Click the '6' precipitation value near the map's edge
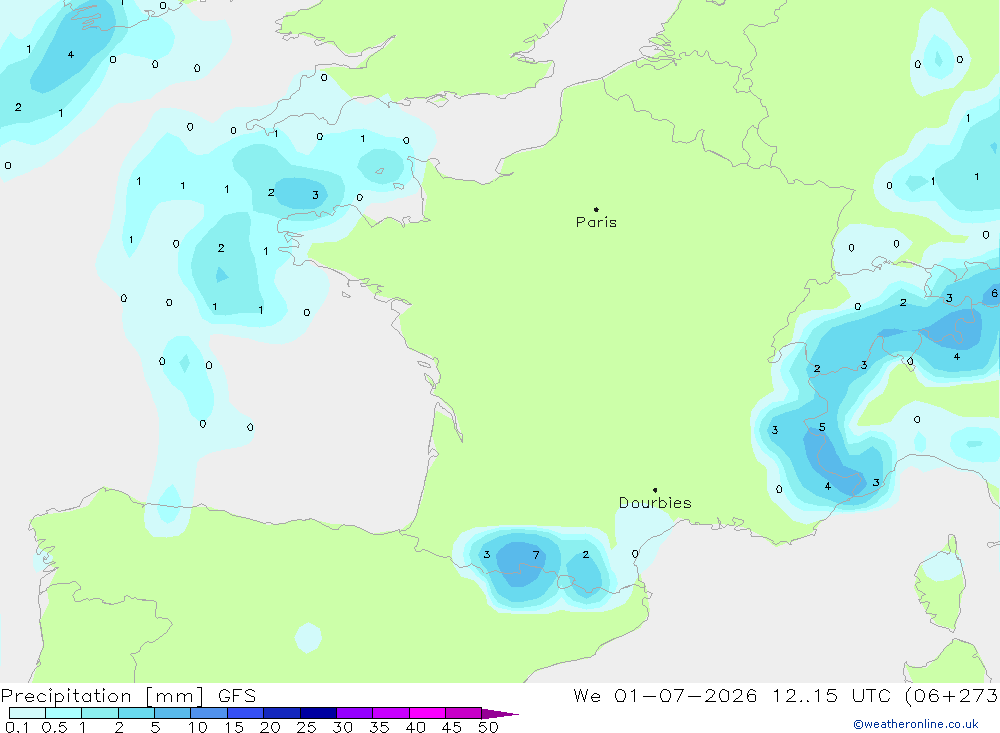This screenshot has height=733, width=1000. (994, 293)
